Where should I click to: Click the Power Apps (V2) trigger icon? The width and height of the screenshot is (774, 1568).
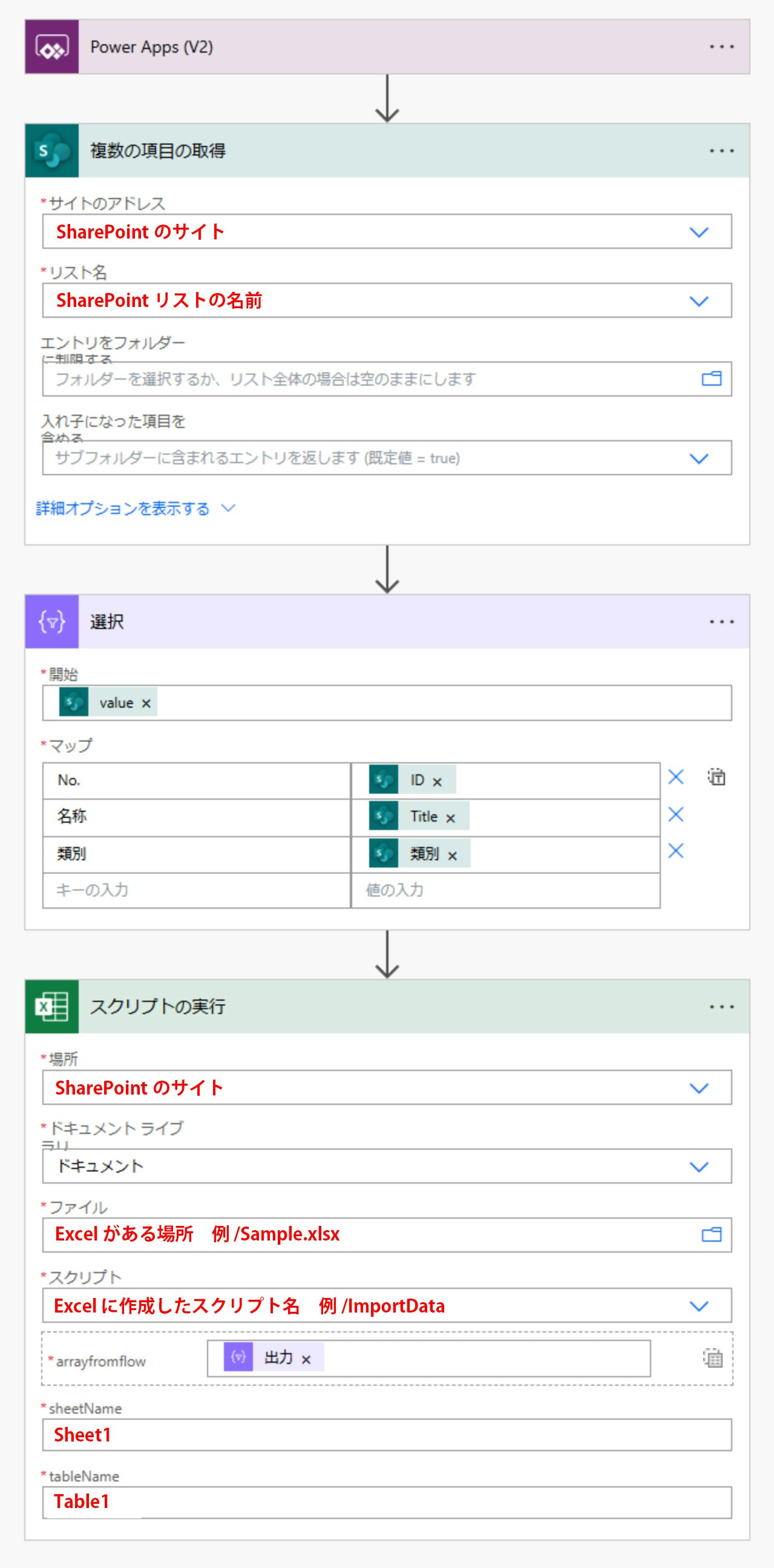51,47
